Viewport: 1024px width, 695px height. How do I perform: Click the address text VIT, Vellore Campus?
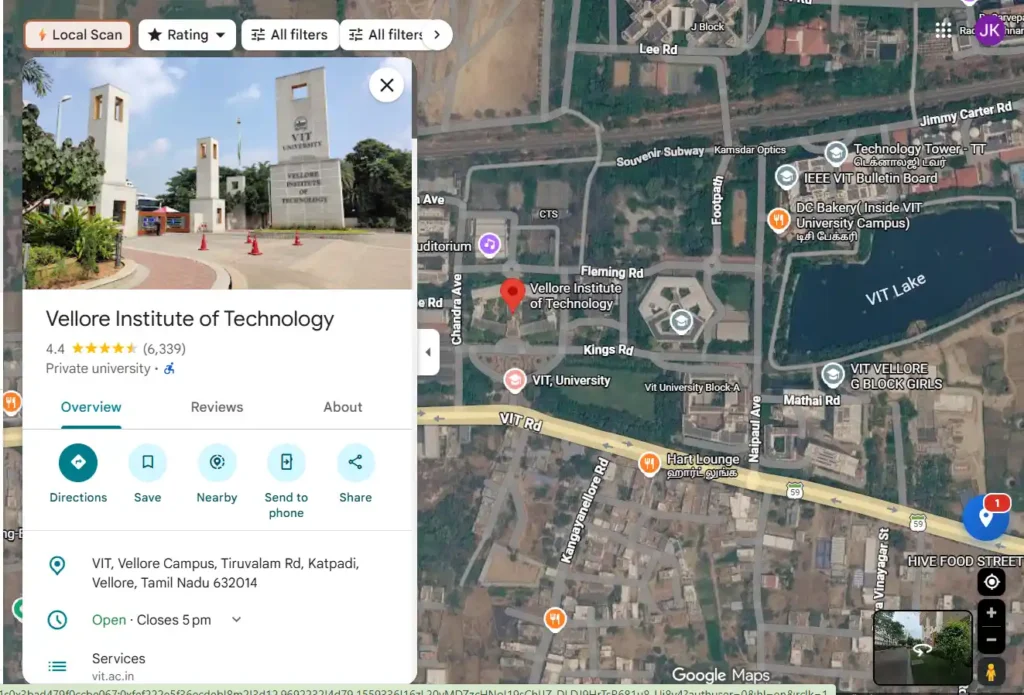[x=225, y=573]
